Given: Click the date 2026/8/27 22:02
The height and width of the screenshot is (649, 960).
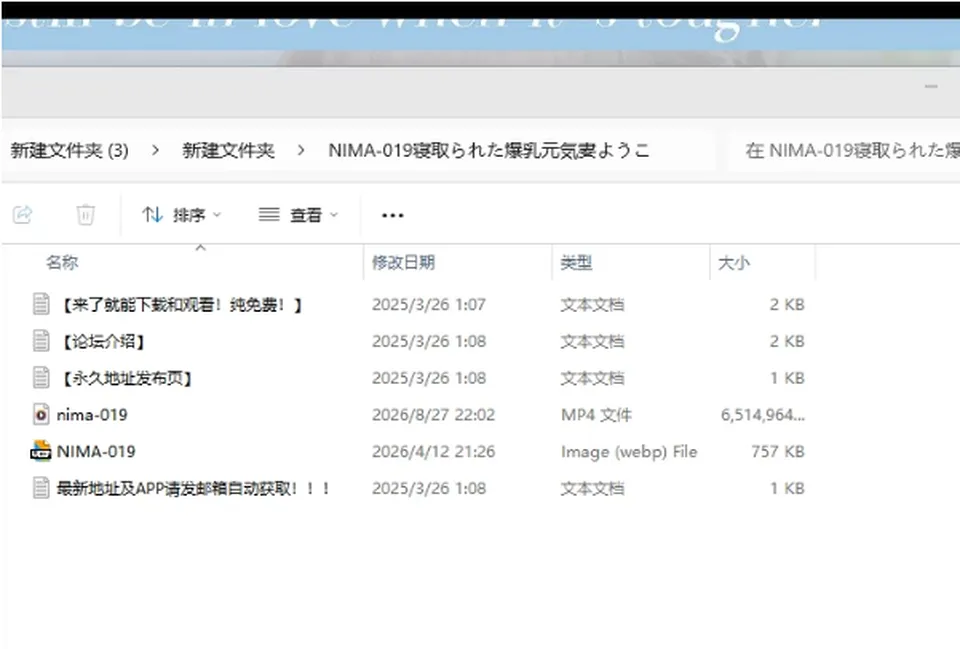Looking at the screenshot, I should click(x=433, y=415).
